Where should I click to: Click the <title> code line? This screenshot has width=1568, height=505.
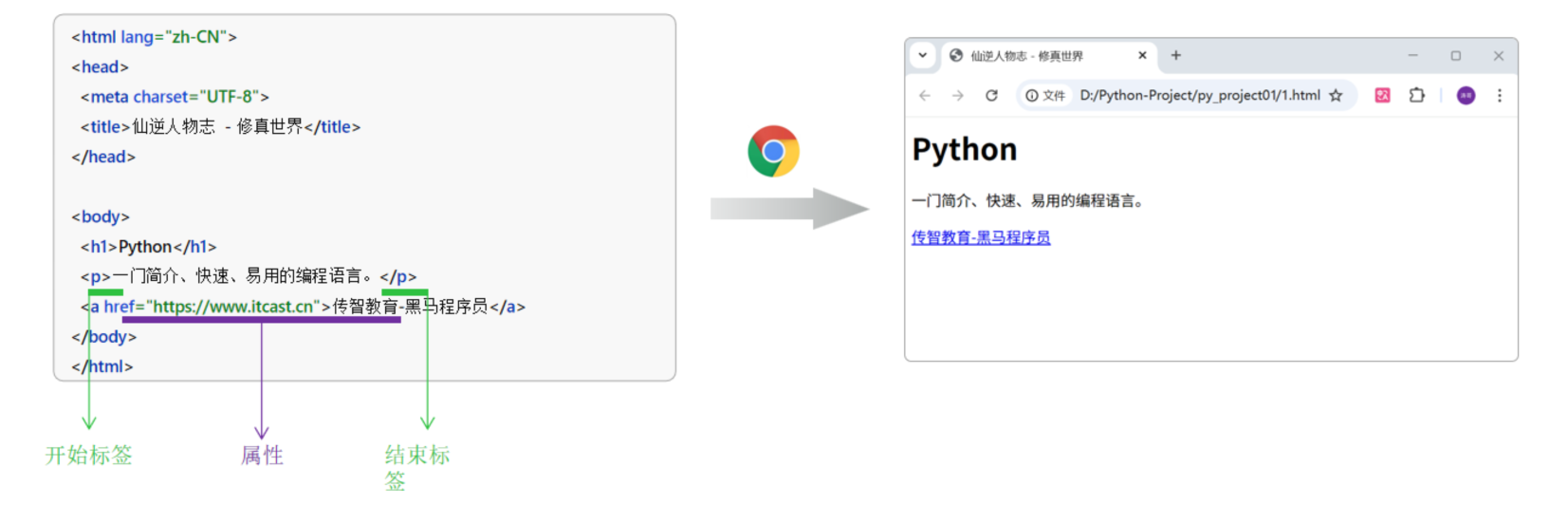tap(220, 126)
